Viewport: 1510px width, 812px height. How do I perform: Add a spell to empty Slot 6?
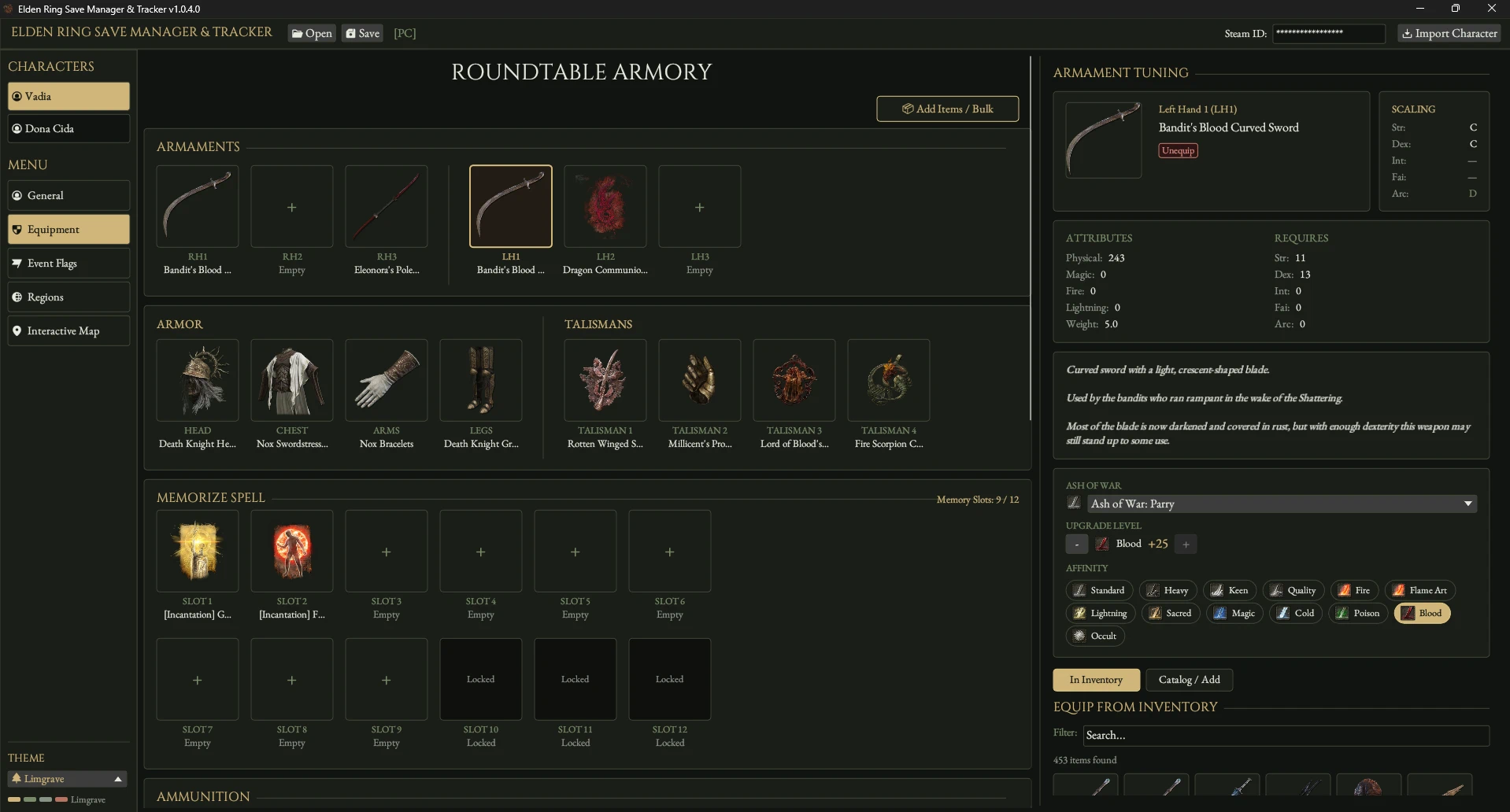[670, 551]
